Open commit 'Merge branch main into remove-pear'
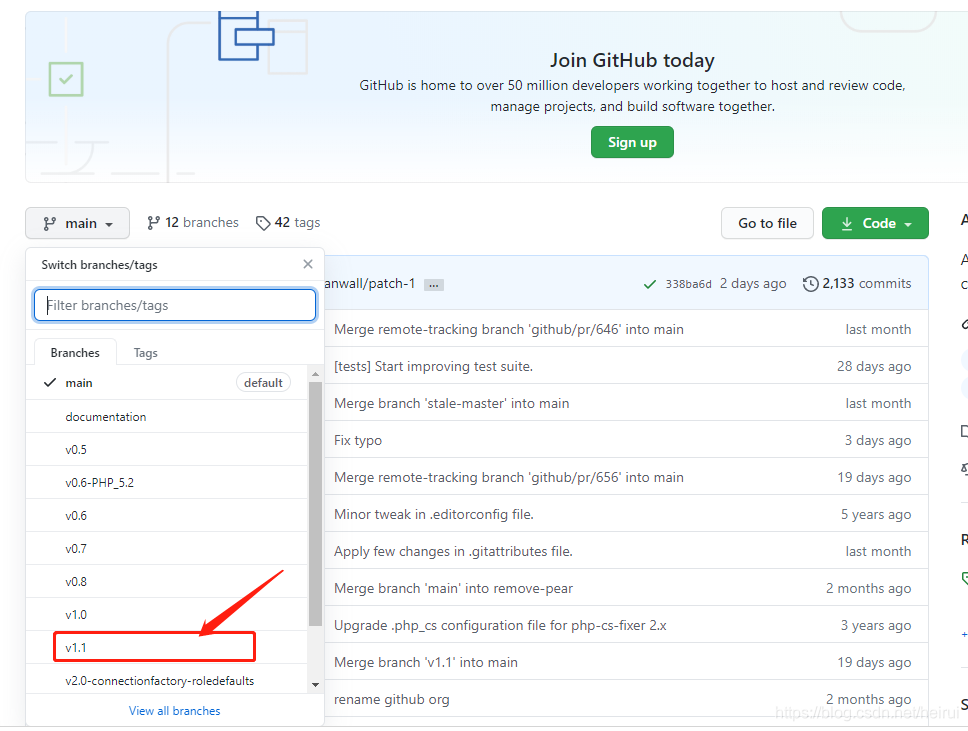Screen dimensions: 968x731 [x=453, y=588]
